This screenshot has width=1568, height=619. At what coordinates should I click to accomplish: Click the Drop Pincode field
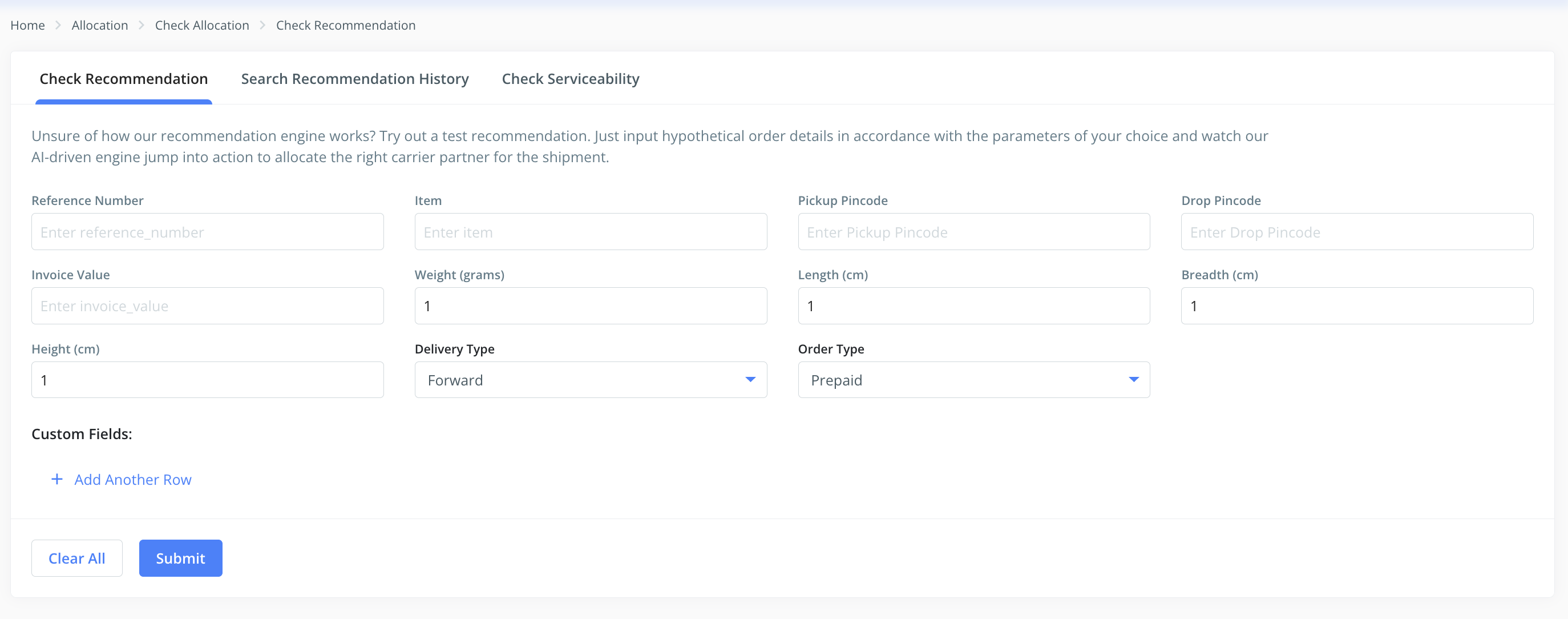click(x=1356, y=232)
